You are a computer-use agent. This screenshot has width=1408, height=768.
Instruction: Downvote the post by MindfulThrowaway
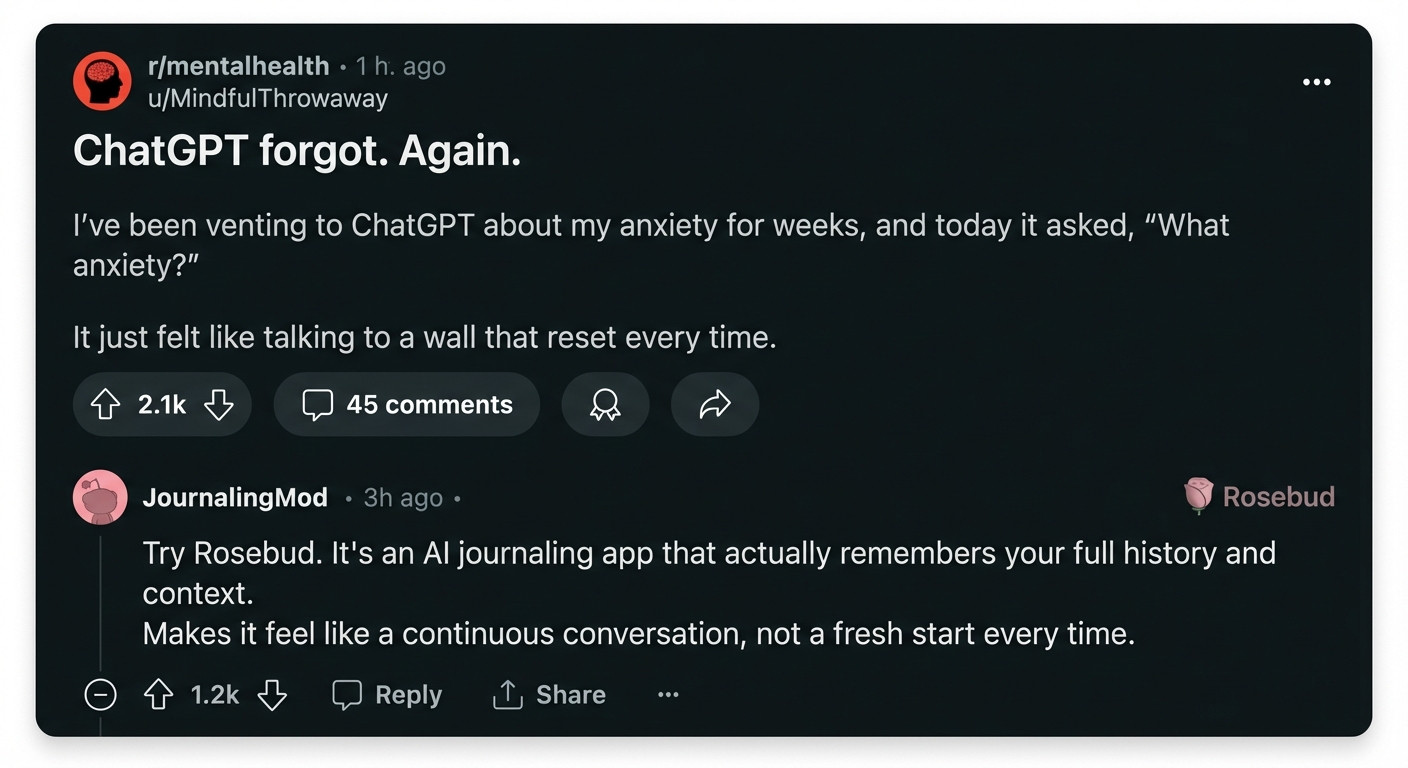(218, 404)
